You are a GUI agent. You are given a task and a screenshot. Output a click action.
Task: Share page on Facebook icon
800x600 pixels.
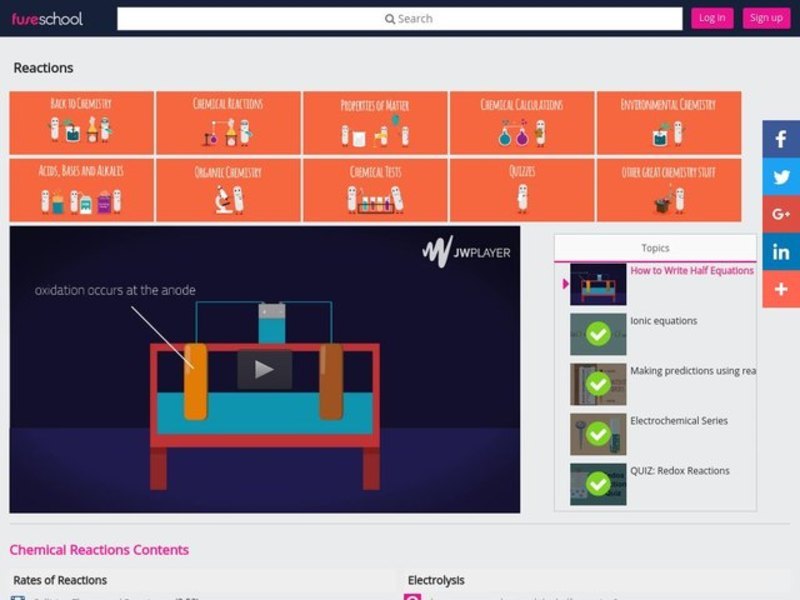tap(781, 139)
